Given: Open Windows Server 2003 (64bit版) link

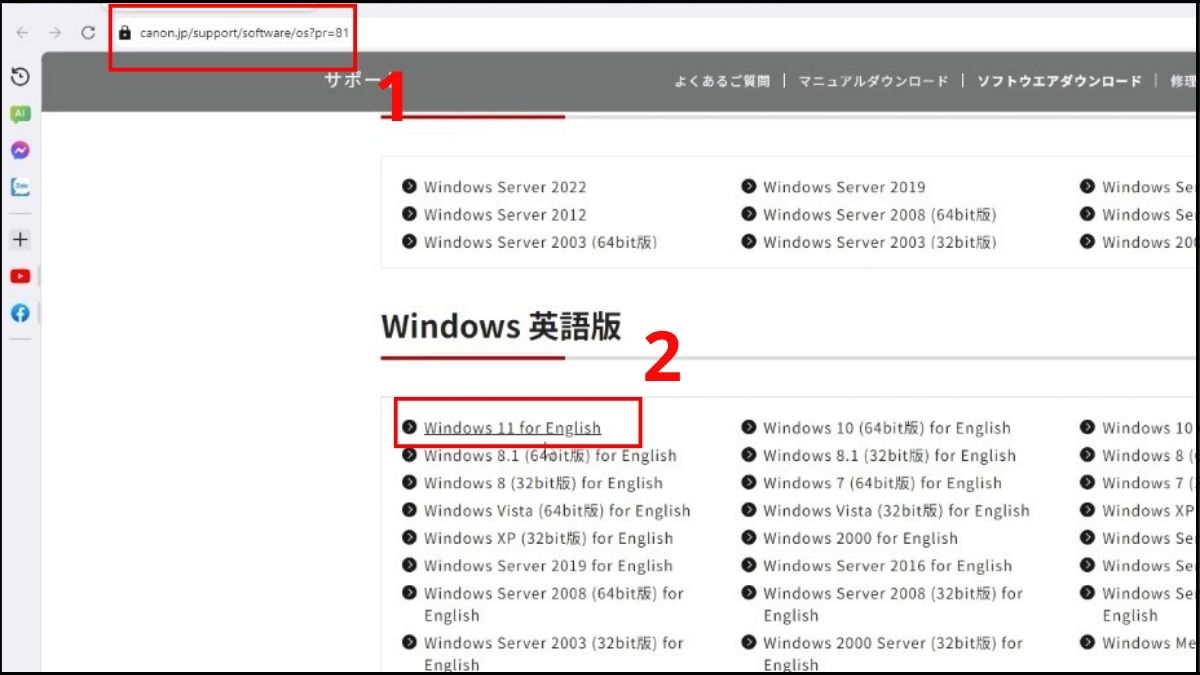Looking at the screenshot, I should (x=540, y=242).
